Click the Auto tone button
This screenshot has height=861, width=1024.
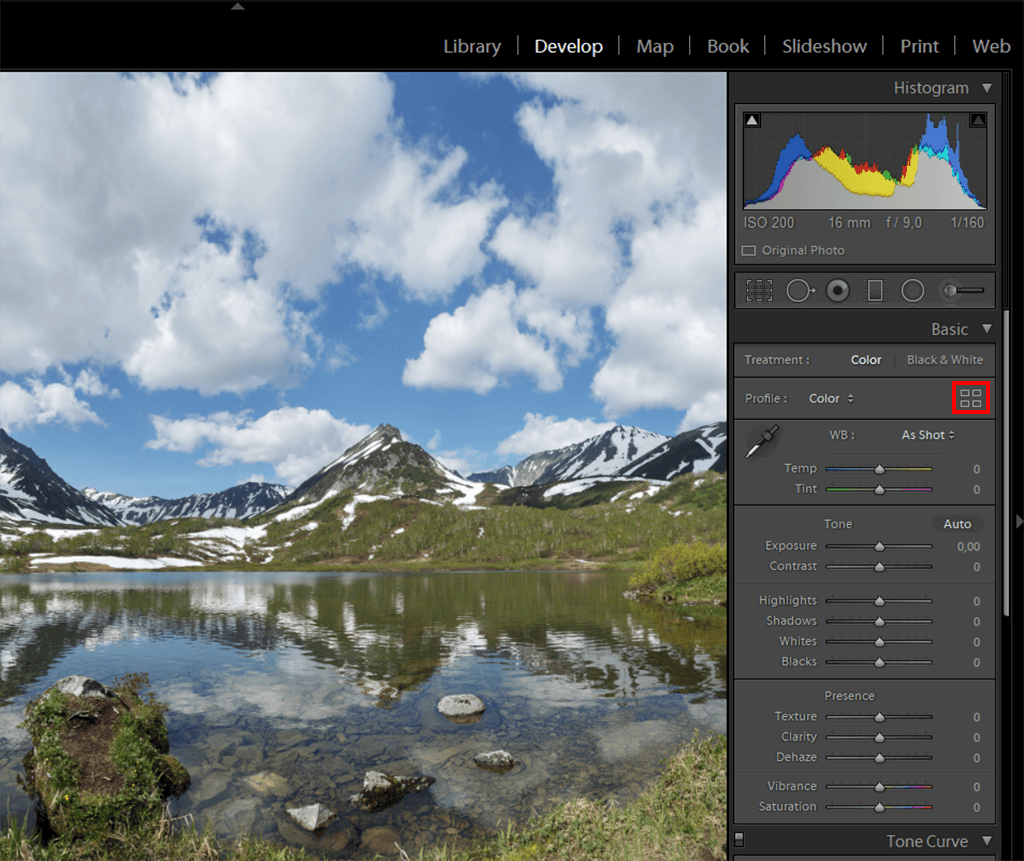[x=957, y=524]
